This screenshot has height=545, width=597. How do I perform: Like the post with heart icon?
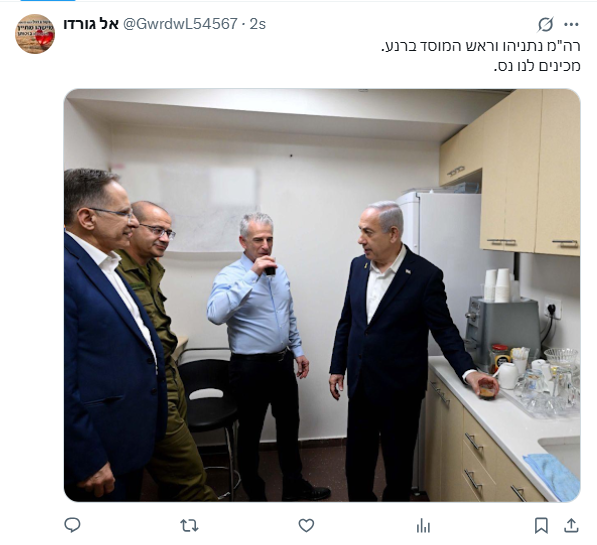tap(306, 526)
